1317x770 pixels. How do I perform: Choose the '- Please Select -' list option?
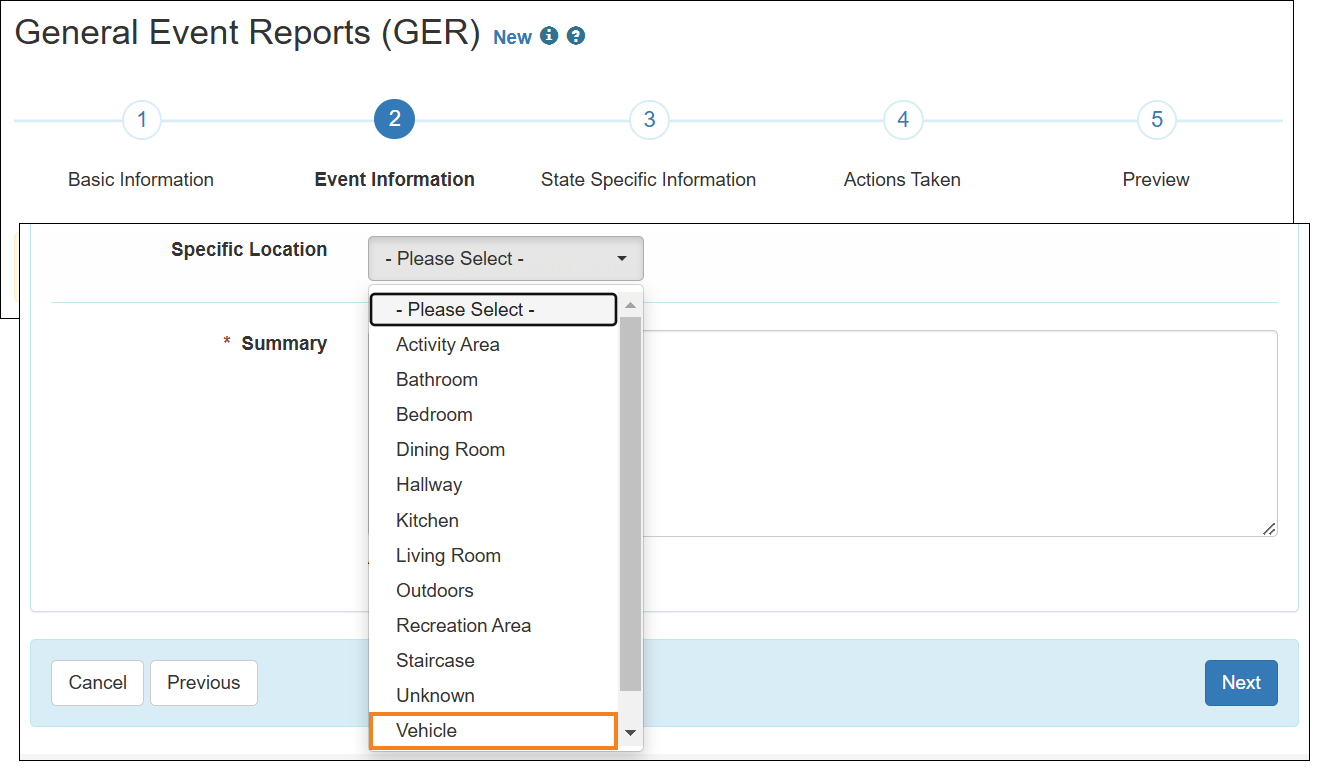tap(494, 310)
